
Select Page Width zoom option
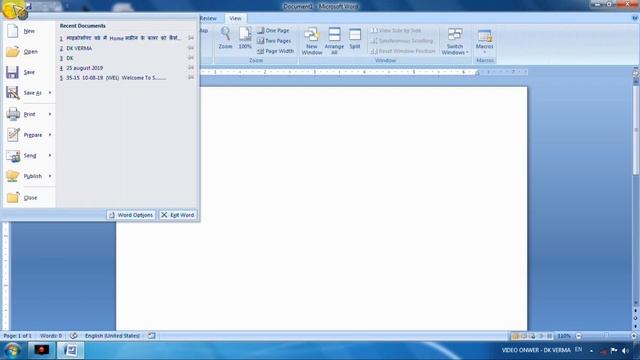click(276, 51)
